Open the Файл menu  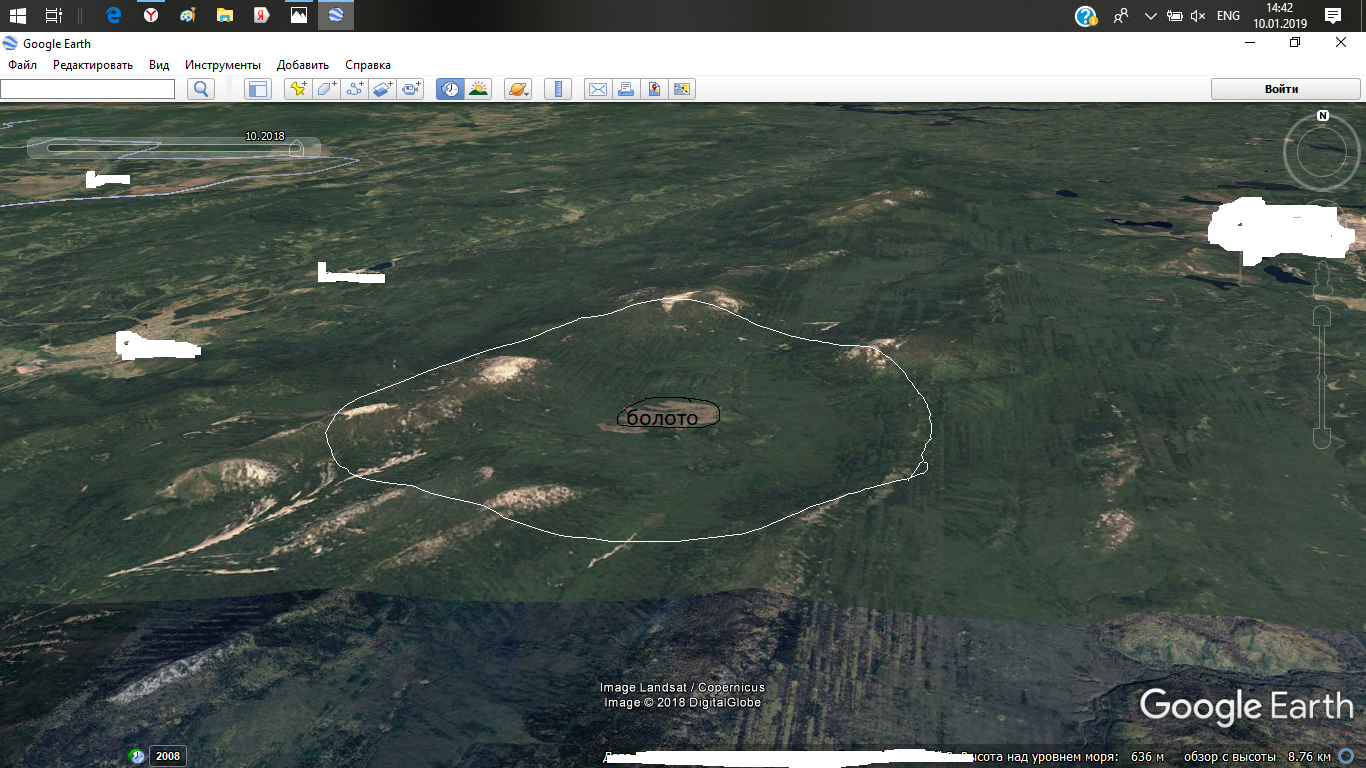click(x=22, y=65)
